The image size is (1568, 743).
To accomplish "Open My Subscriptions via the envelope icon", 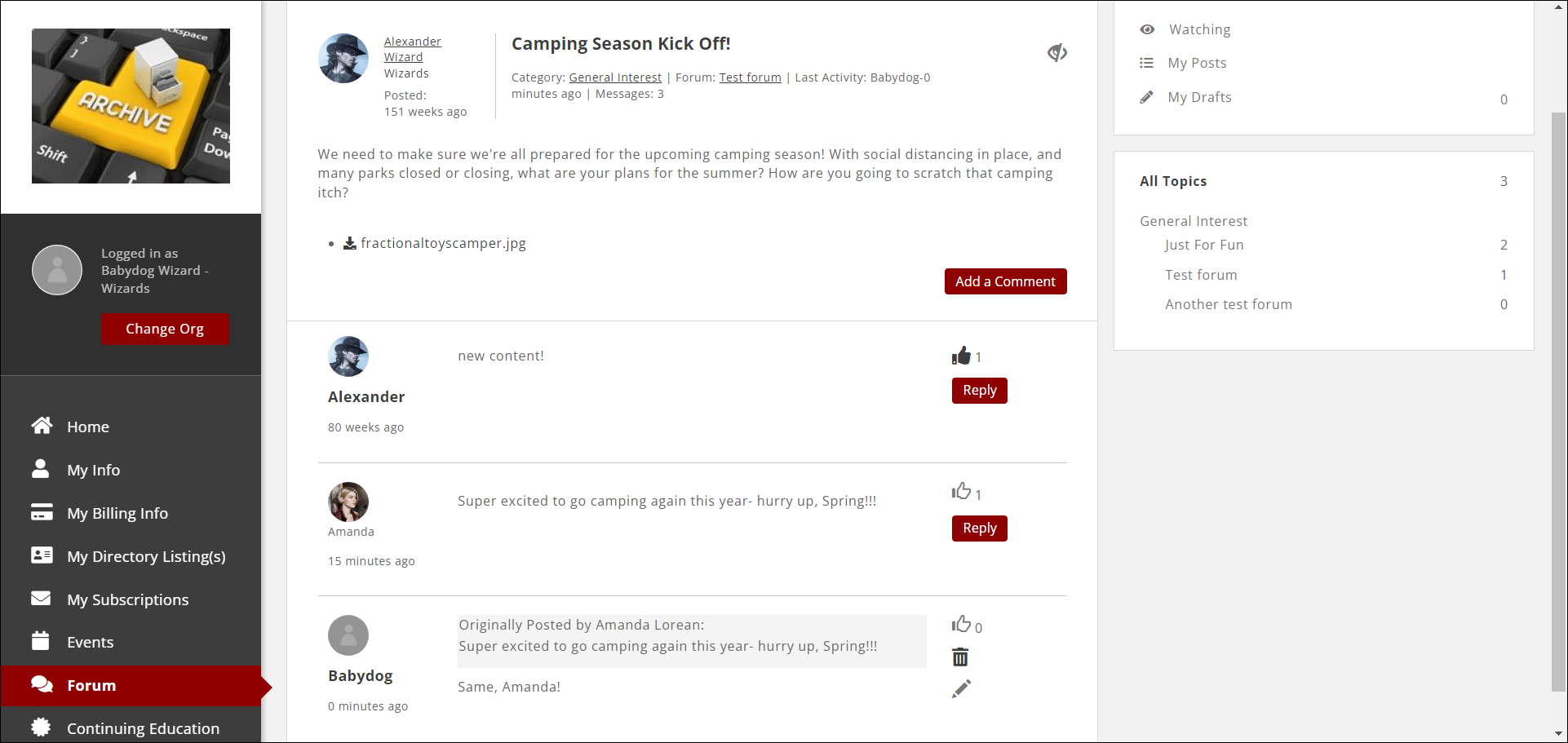I will point(41,599).
